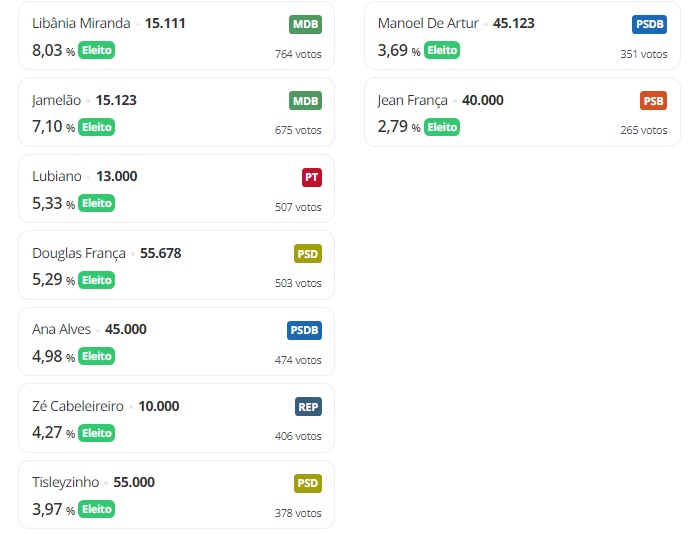Click the MDB party badge for Jamelão
This screenshot has height=534, width=699.
click(x=305, y=100)
